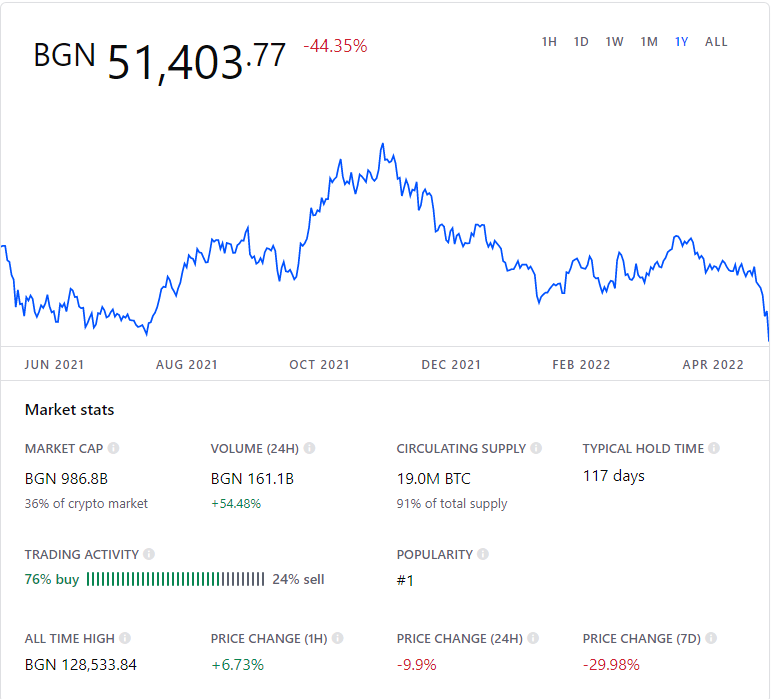Click the All Time High info icon

coord(125,638)
